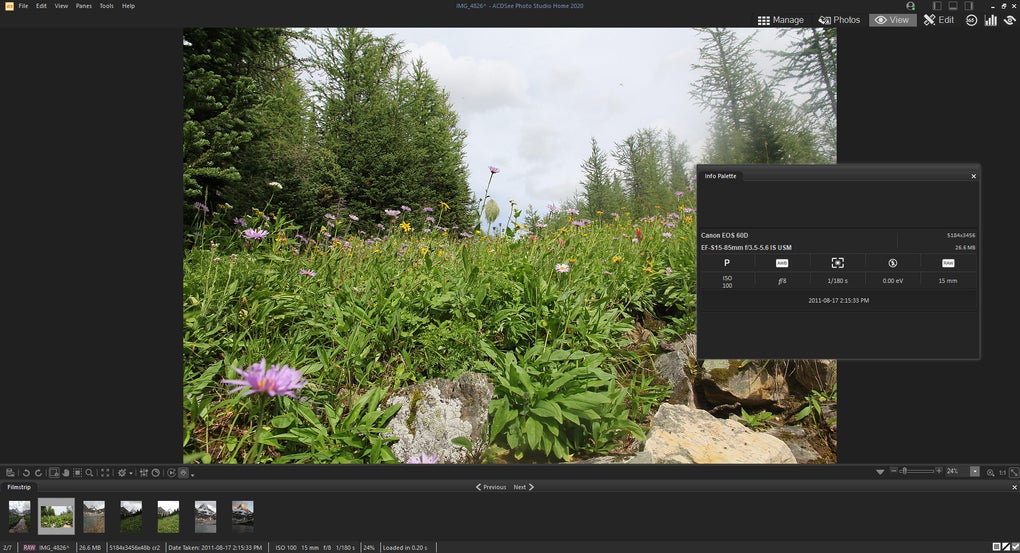Select the Hand scroll tool

click(x=65, y=472)
